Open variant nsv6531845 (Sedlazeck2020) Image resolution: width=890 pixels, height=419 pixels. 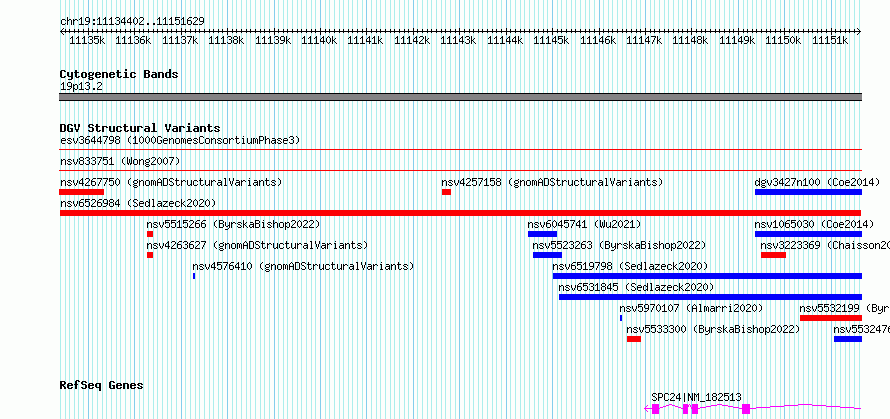point(636,287)
